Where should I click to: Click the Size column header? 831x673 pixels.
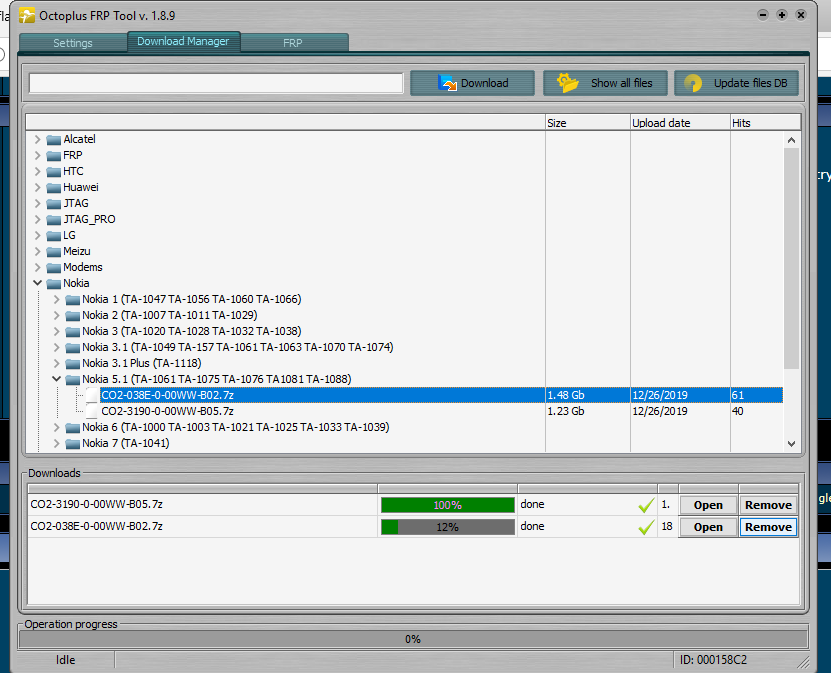pyautogui.click(x=587, y=122)
